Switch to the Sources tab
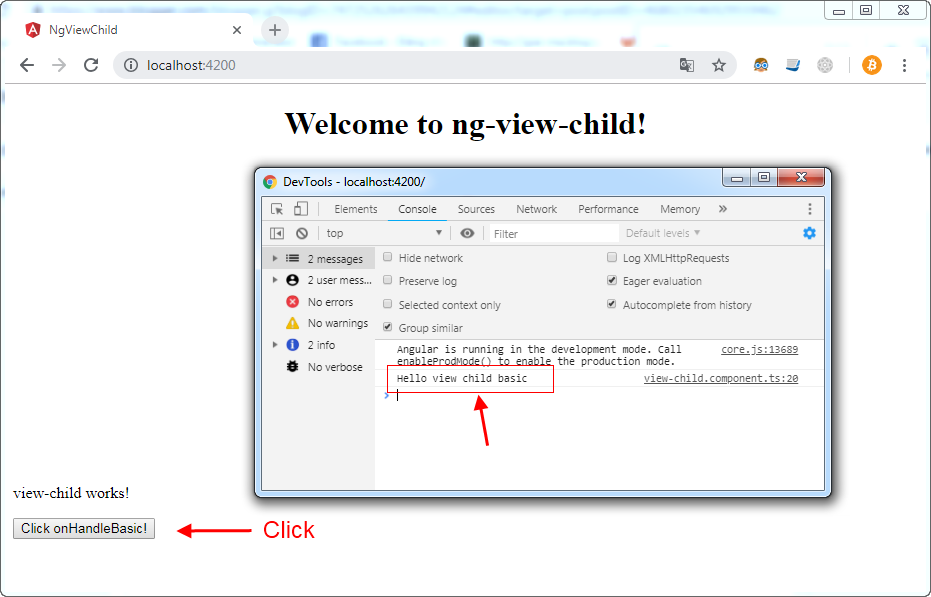 (477, 209)
